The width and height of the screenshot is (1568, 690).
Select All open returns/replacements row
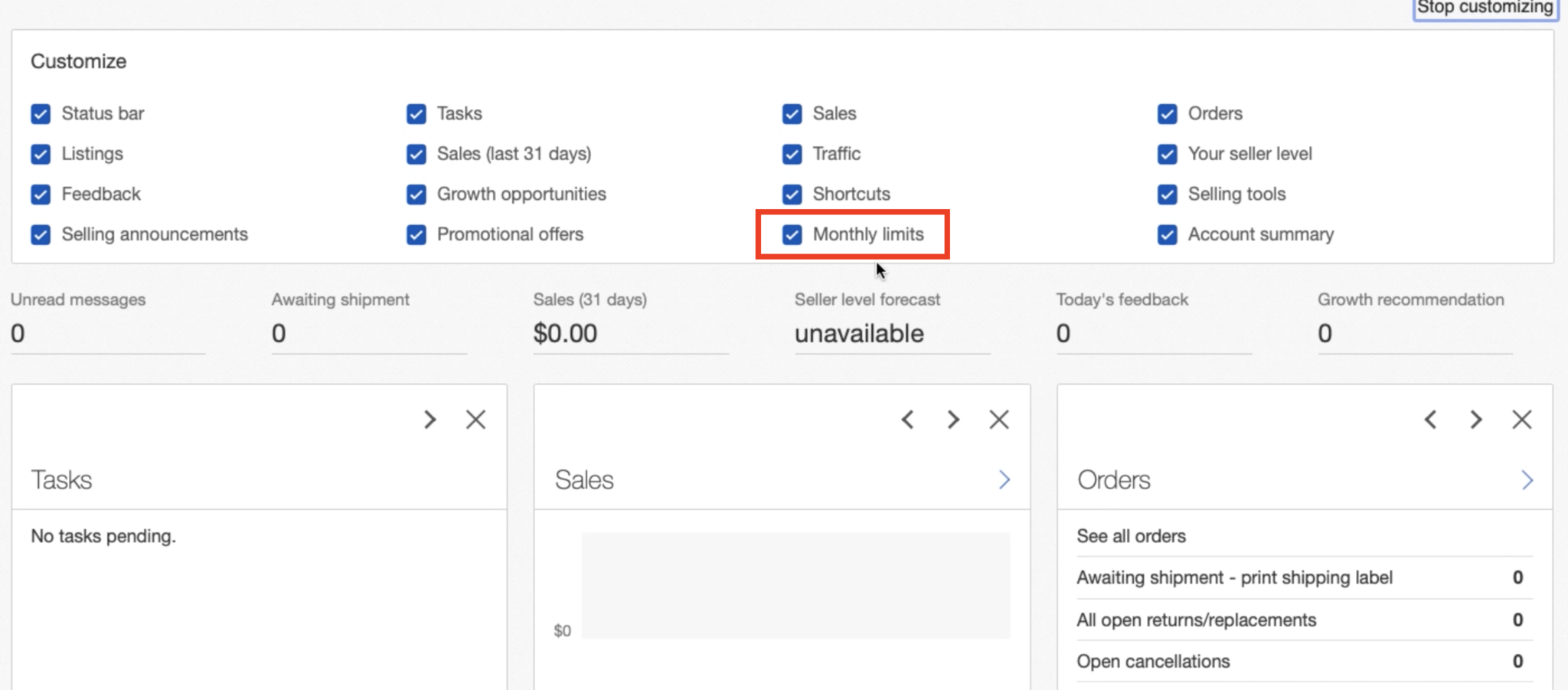tap(1196, 620)
